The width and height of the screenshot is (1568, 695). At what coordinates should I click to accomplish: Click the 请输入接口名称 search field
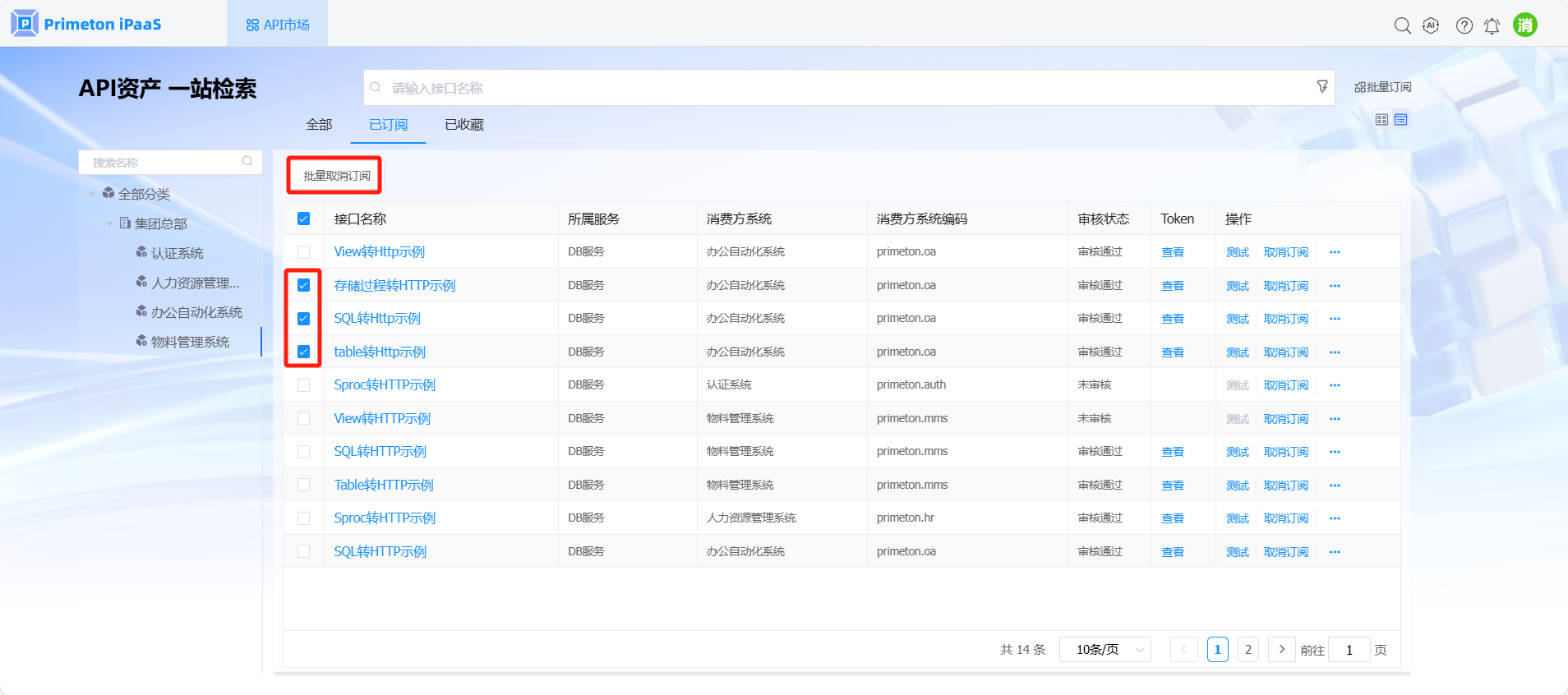[838, 88]
